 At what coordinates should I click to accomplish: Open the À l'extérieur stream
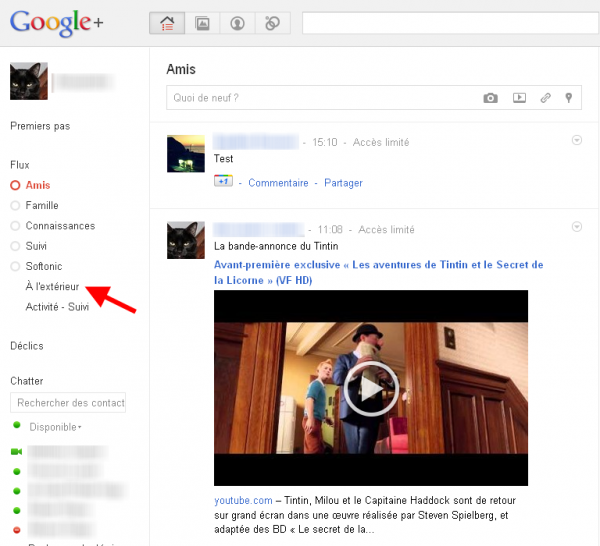pos(53,287)
